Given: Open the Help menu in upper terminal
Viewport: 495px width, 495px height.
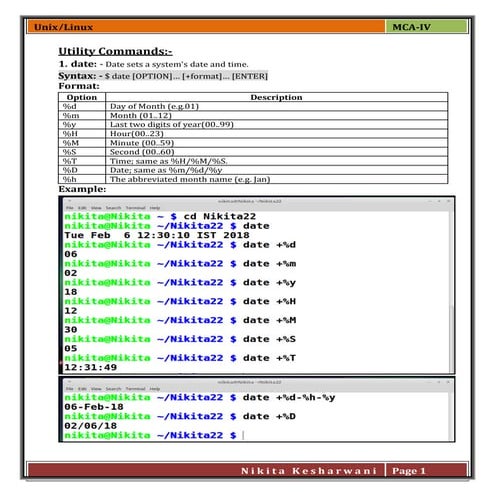Looking at the screenshot, I should [x=155, y=208].
